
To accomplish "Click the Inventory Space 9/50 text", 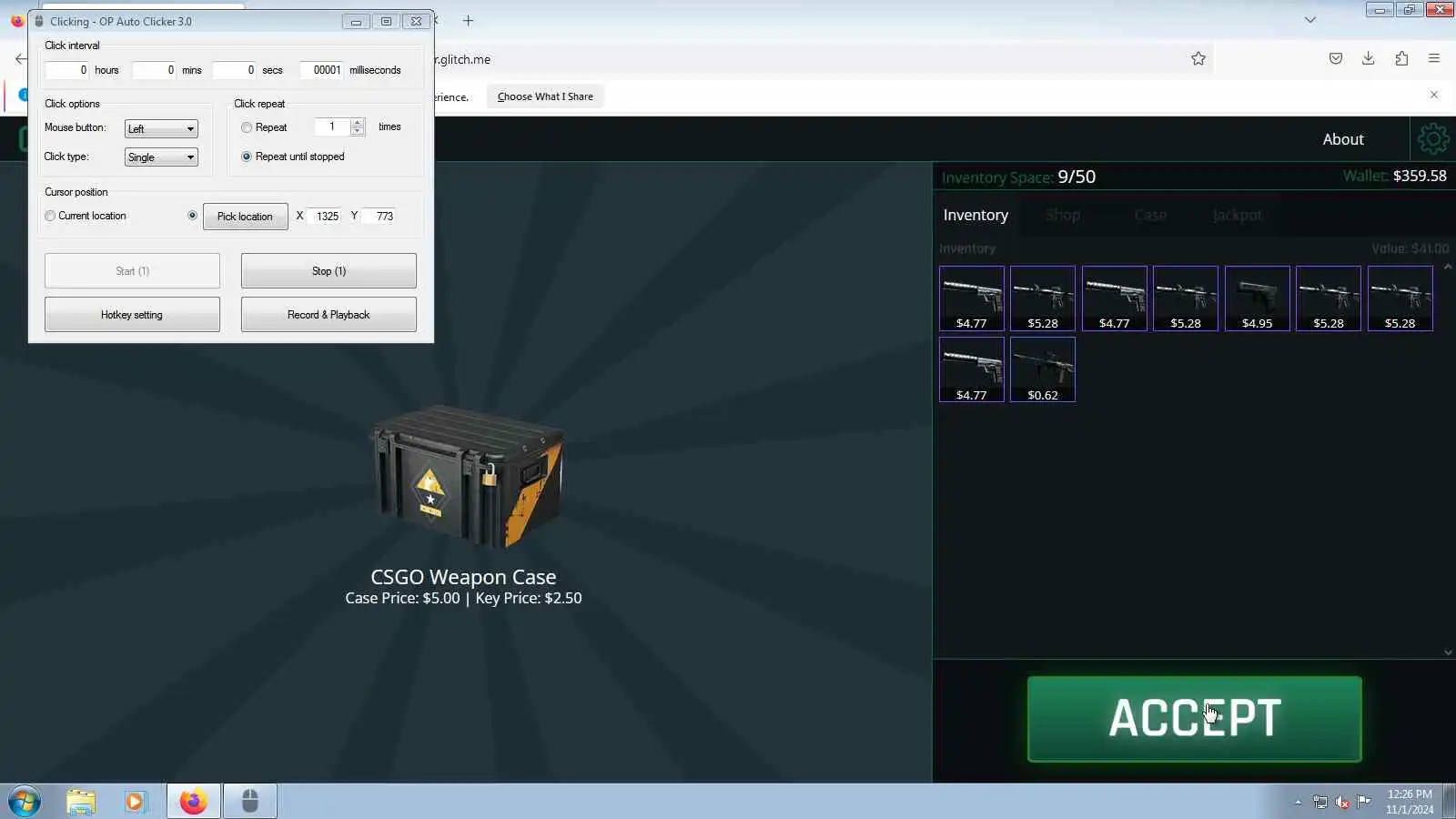I will tap(1018, 177).
